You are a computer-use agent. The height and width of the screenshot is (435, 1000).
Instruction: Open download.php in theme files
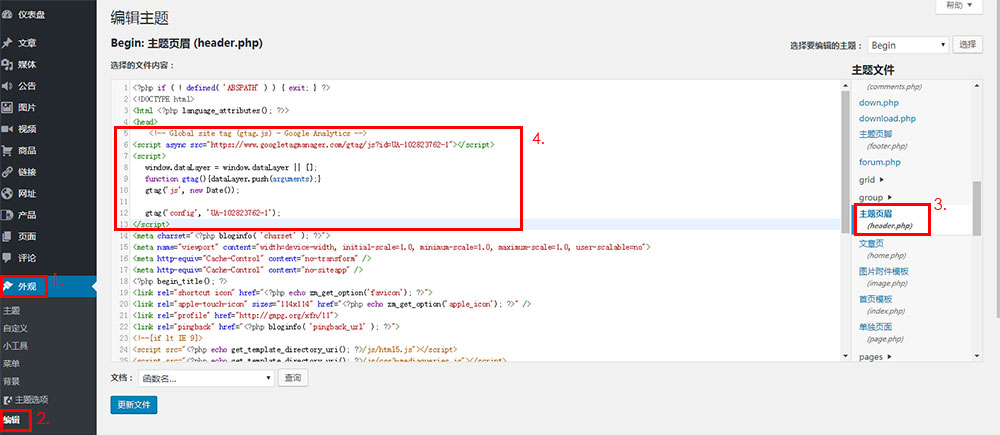(x=887, y=119)
